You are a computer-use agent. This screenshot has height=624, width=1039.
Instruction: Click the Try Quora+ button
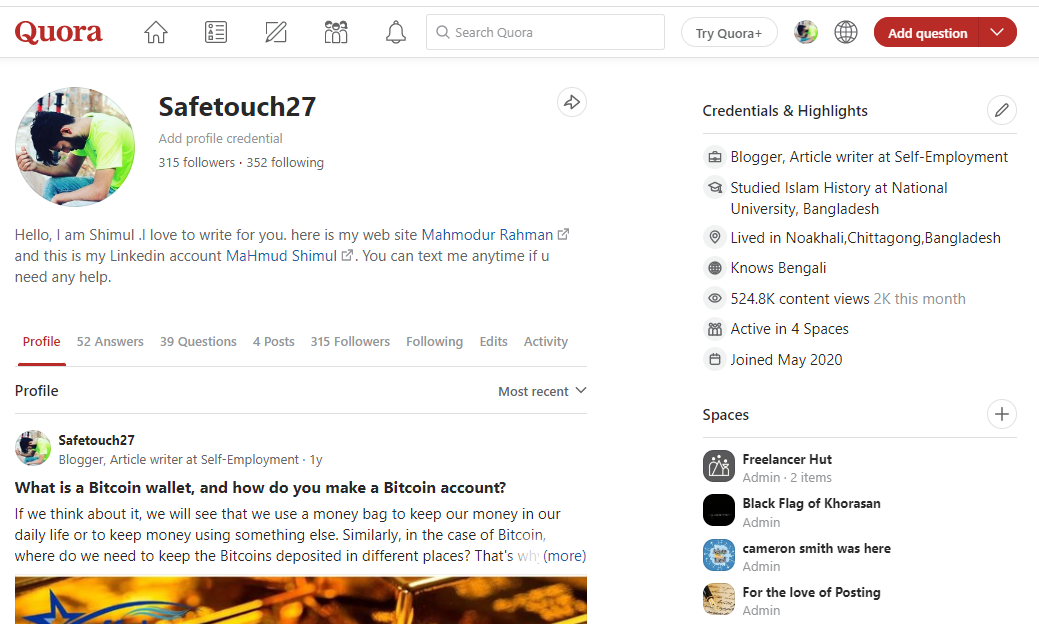point(729,33)
